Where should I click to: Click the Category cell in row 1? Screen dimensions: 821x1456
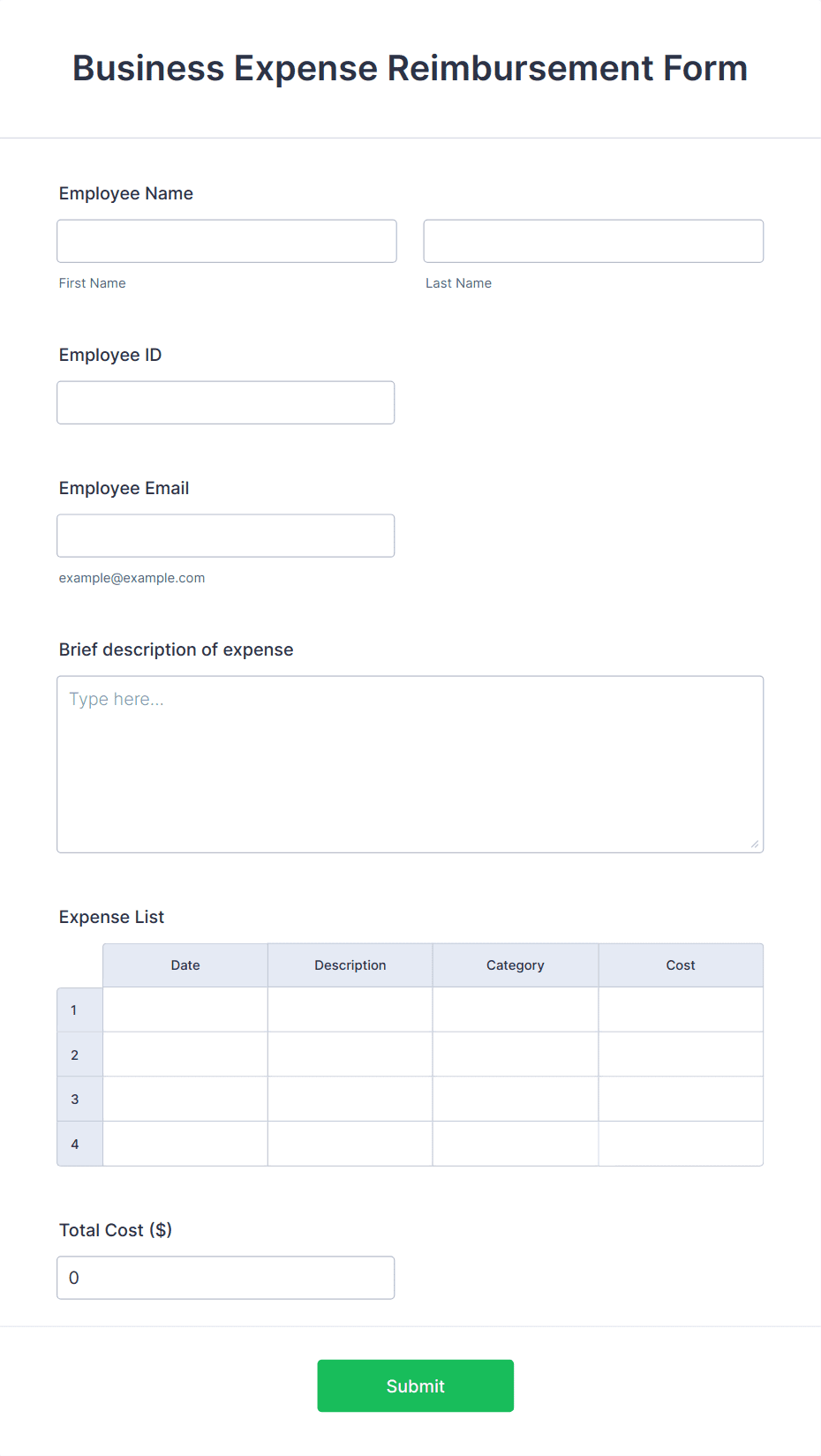(515, 1009)
